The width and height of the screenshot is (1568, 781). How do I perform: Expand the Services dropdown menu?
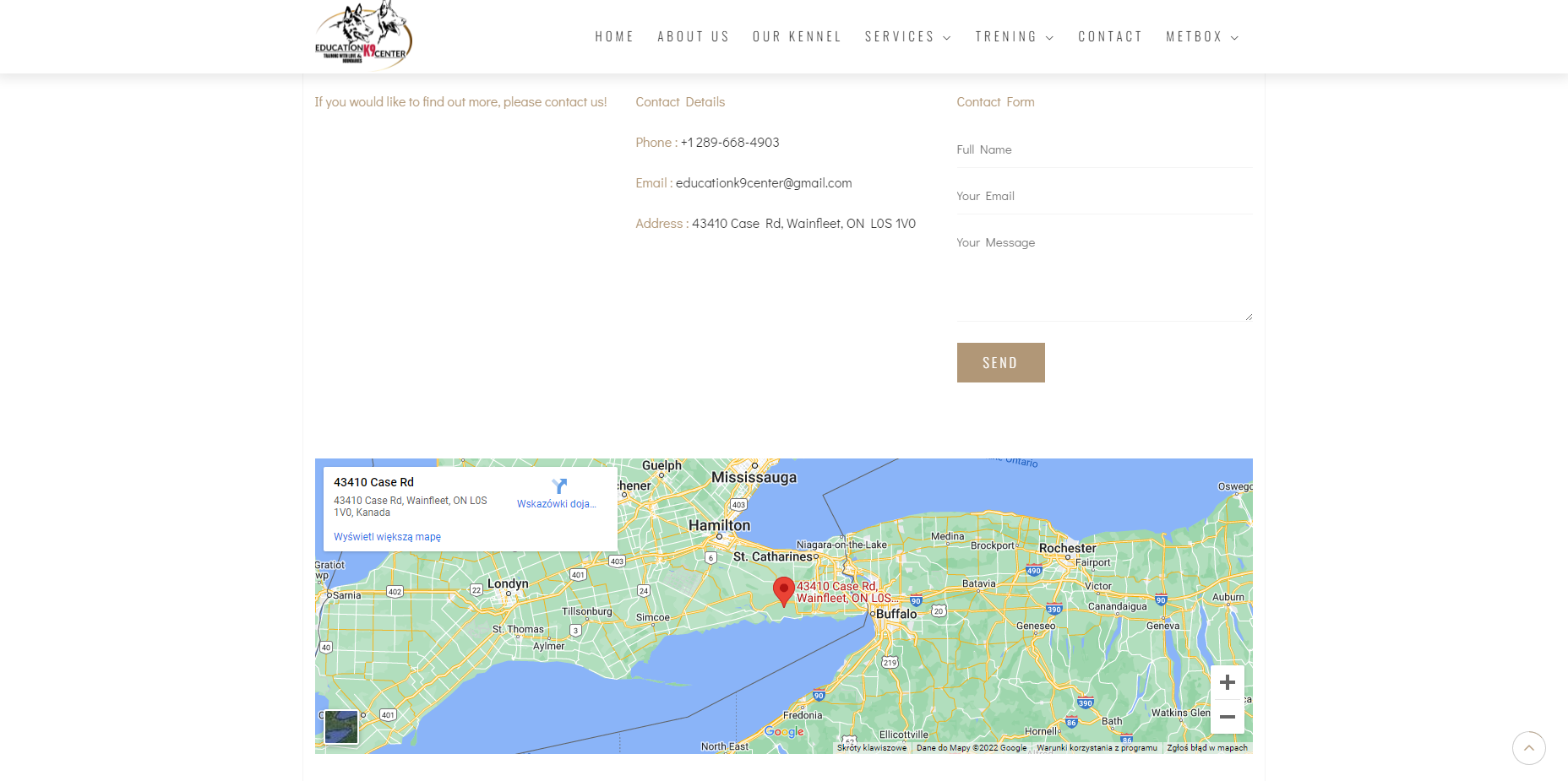[908, 37]
